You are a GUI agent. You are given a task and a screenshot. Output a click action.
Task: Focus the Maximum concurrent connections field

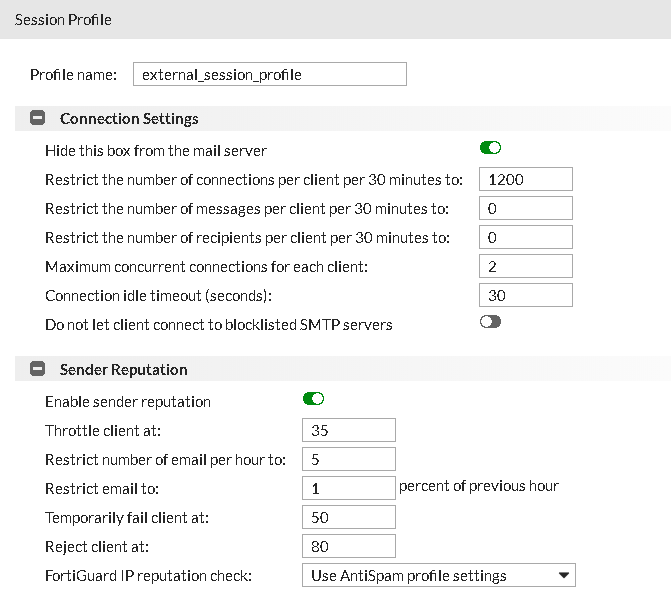[525, 266]
